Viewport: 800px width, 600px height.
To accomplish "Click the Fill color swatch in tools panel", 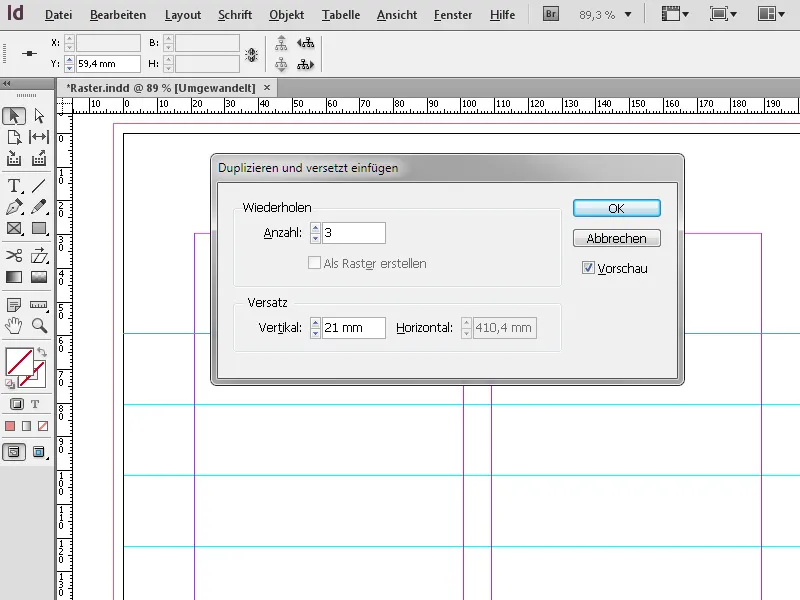I will (19, 361).
